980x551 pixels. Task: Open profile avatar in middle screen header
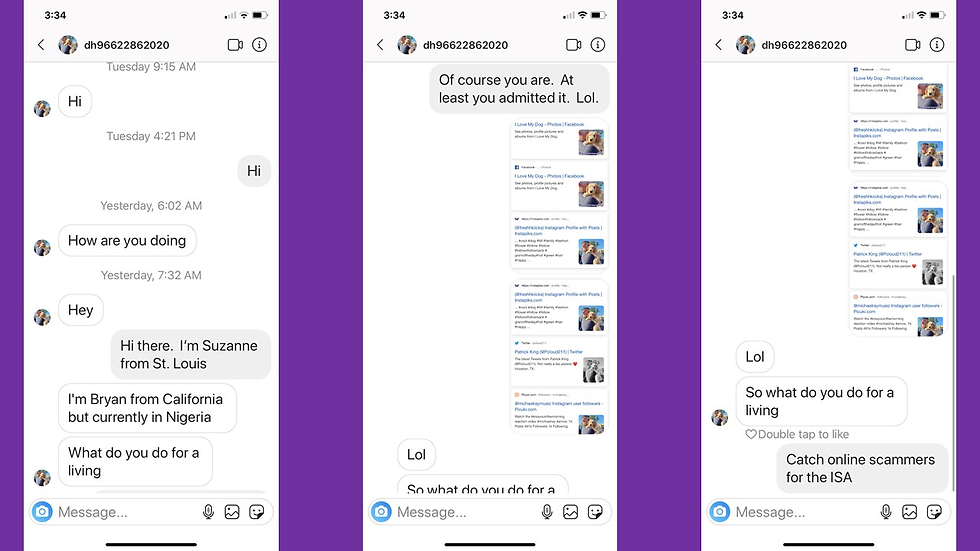tap(407, 44)
